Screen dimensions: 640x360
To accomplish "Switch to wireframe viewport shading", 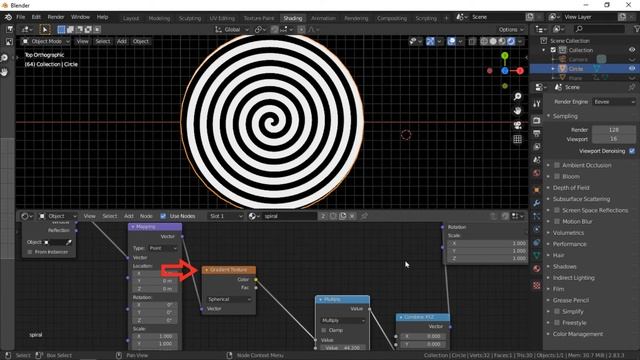I will [484, 41].
